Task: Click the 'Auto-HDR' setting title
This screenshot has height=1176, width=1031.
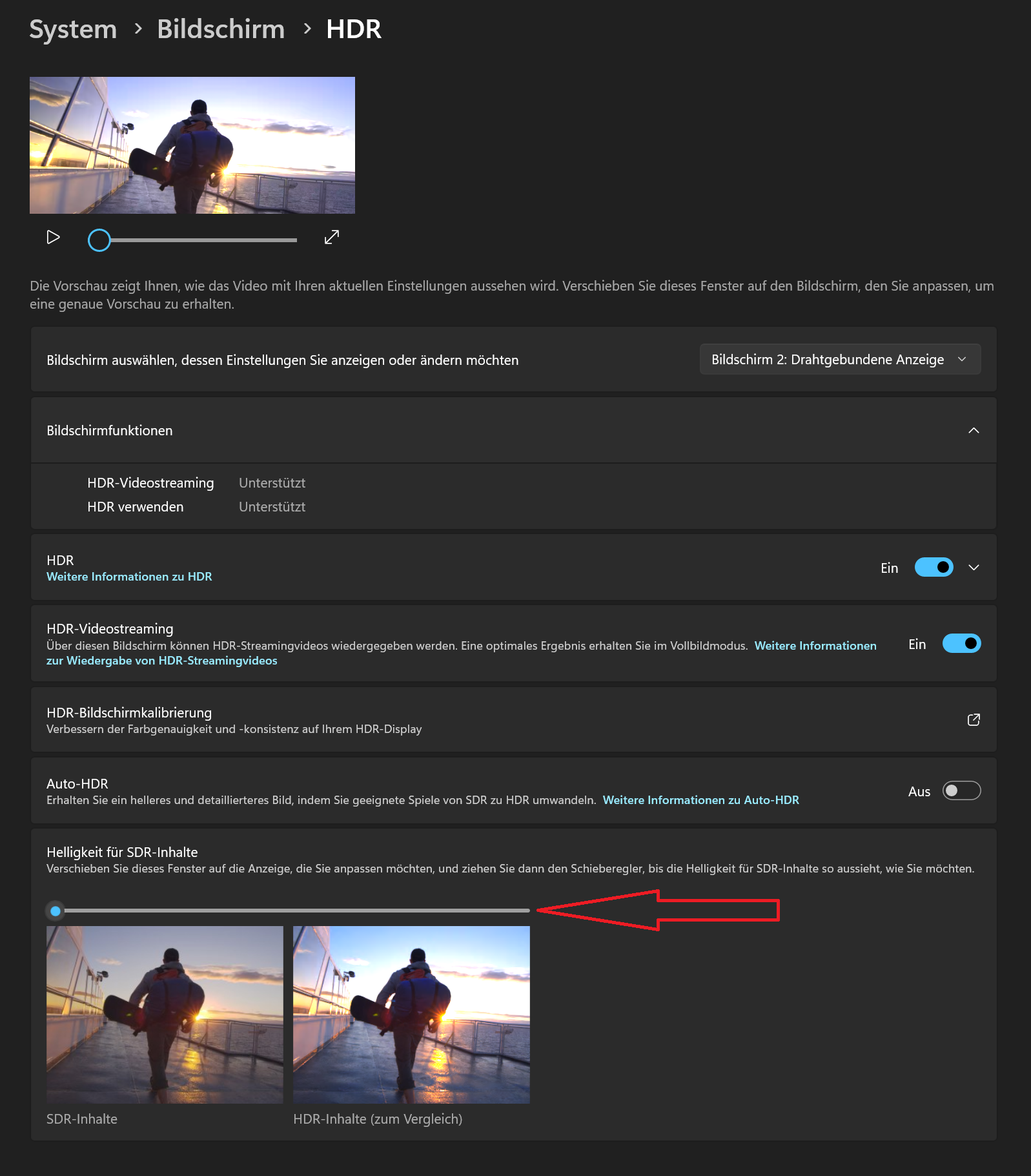Action: click(77, 784)
